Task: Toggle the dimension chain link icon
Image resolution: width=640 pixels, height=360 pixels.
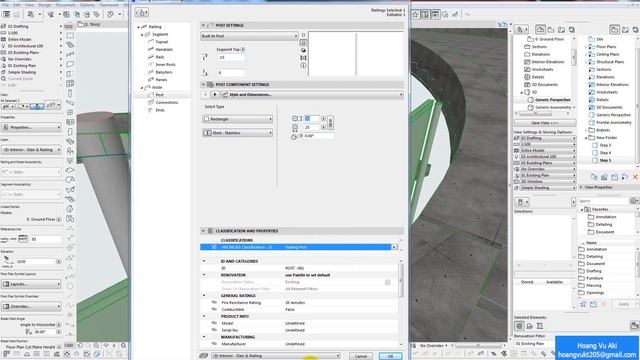Action: pos(330,122)
